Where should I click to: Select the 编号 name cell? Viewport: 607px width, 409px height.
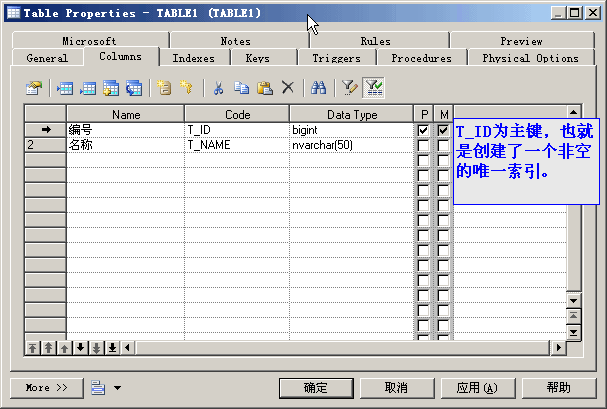pyautogui.click(x=125, y=130)
